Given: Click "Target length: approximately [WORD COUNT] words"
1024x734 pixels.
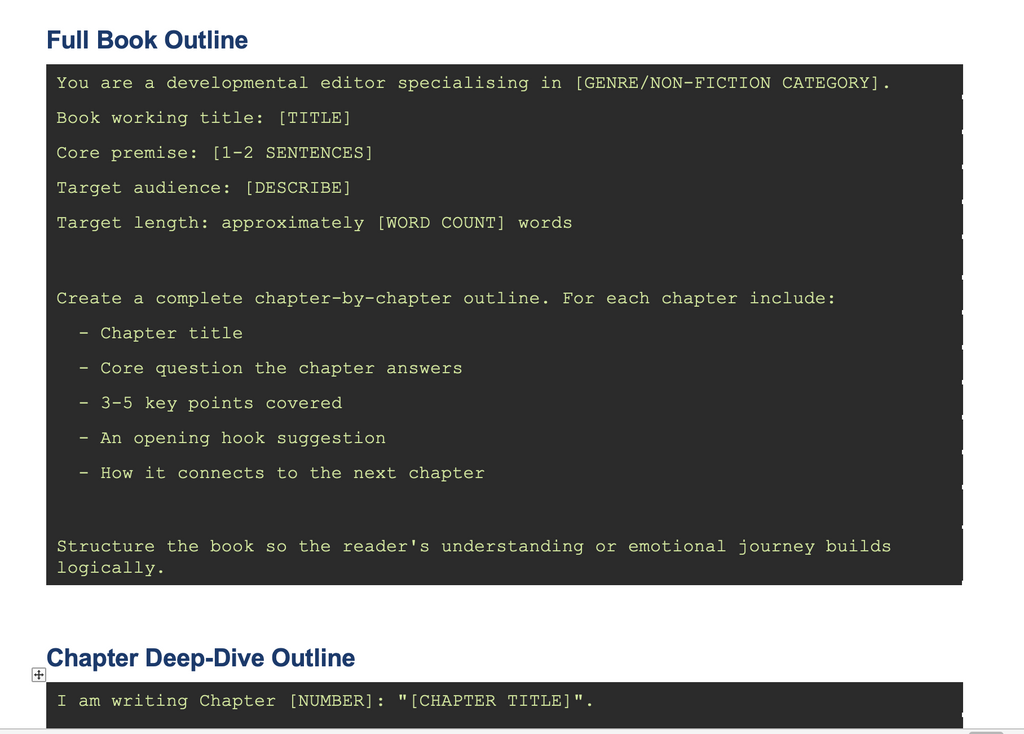Looking at the screenshot, I should 314,223.
